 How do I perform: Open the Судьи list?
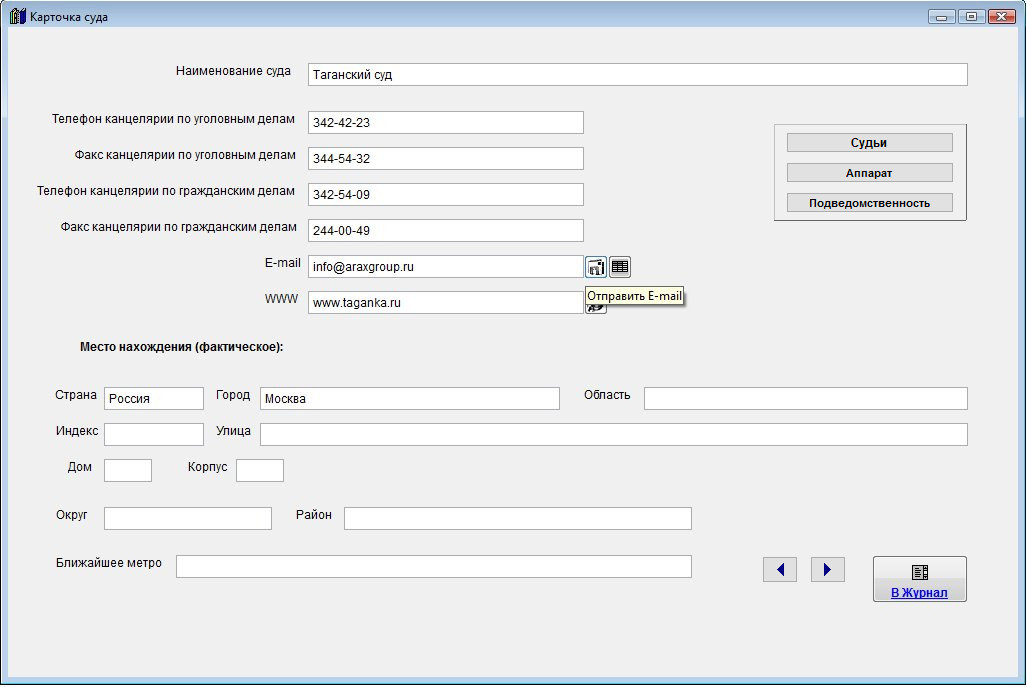click(869, 143)
